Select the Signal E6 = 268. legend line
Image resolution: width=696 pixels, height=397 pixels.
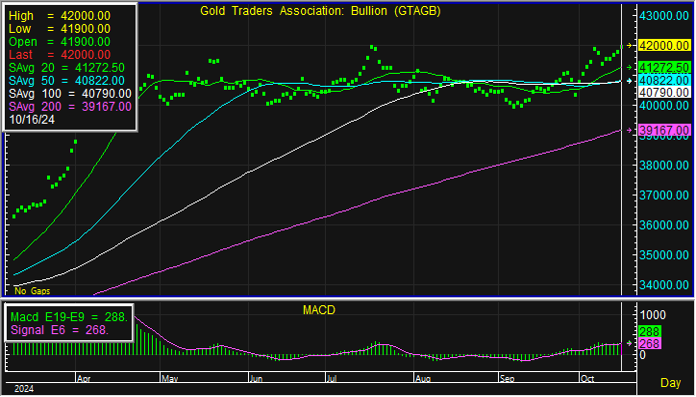coord(59,330)
